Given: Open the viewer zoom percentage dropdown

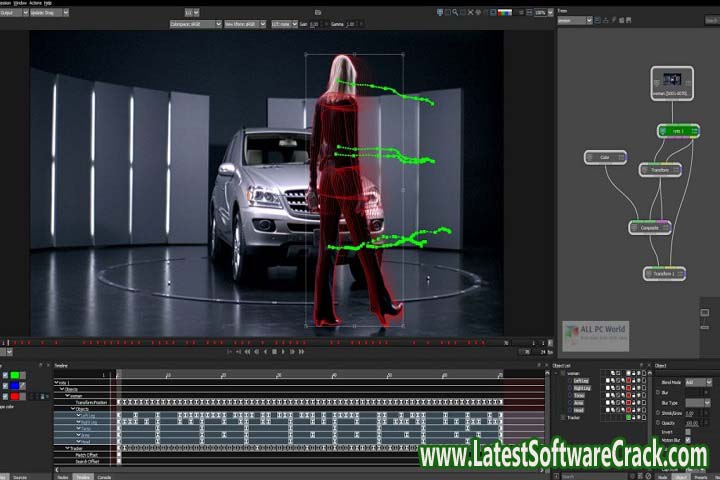Looking at the screenshot, I should [543, 13].
